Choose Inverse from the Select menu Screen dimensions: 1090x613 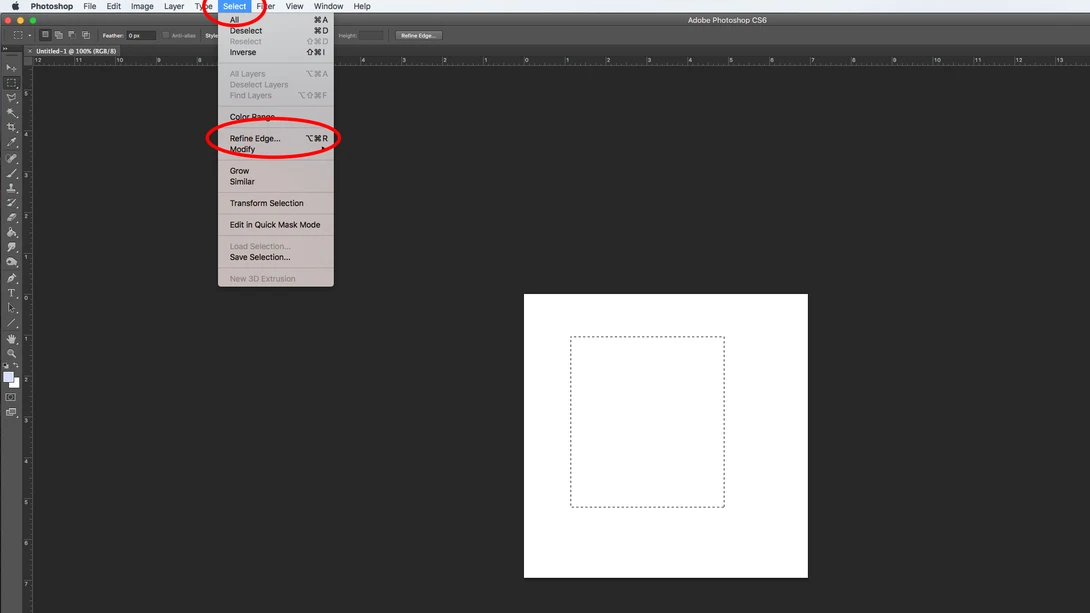pos(276,52)
